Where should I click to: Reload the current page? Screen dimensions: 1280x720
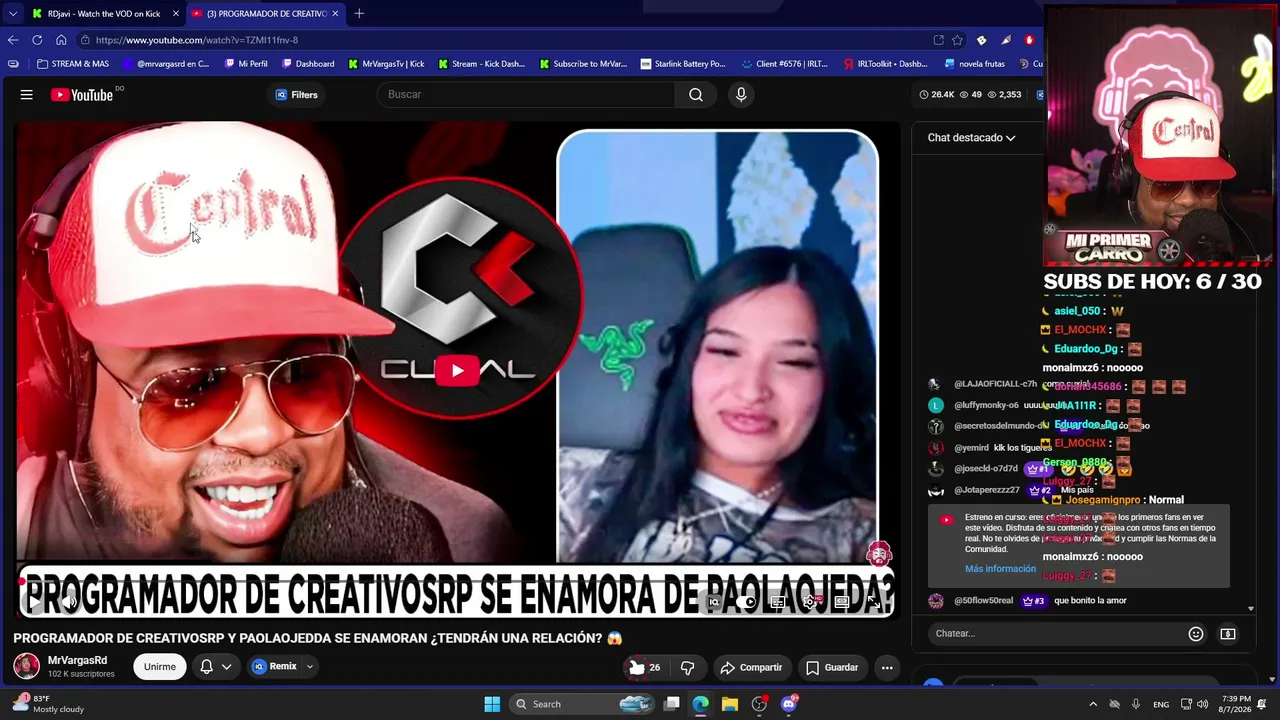37,40
